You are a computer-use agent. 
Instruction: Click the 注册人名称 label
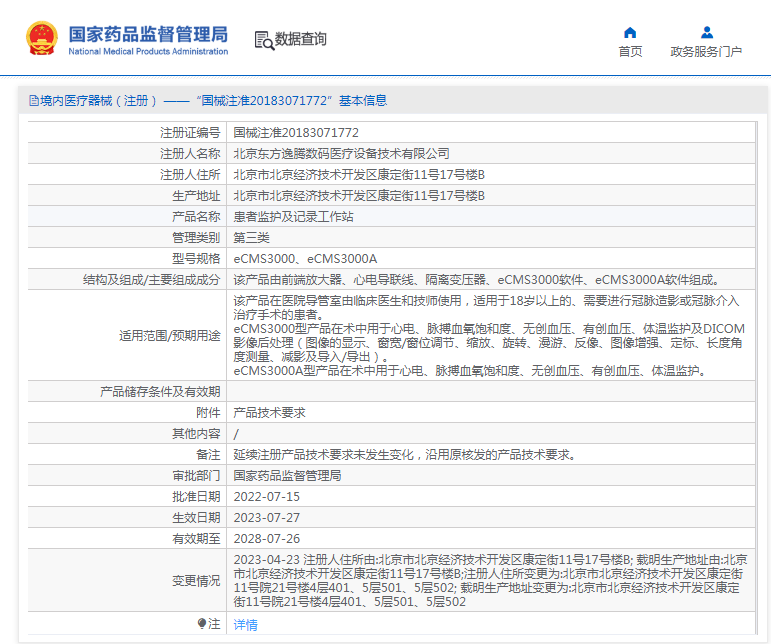(x=190, y=154)
